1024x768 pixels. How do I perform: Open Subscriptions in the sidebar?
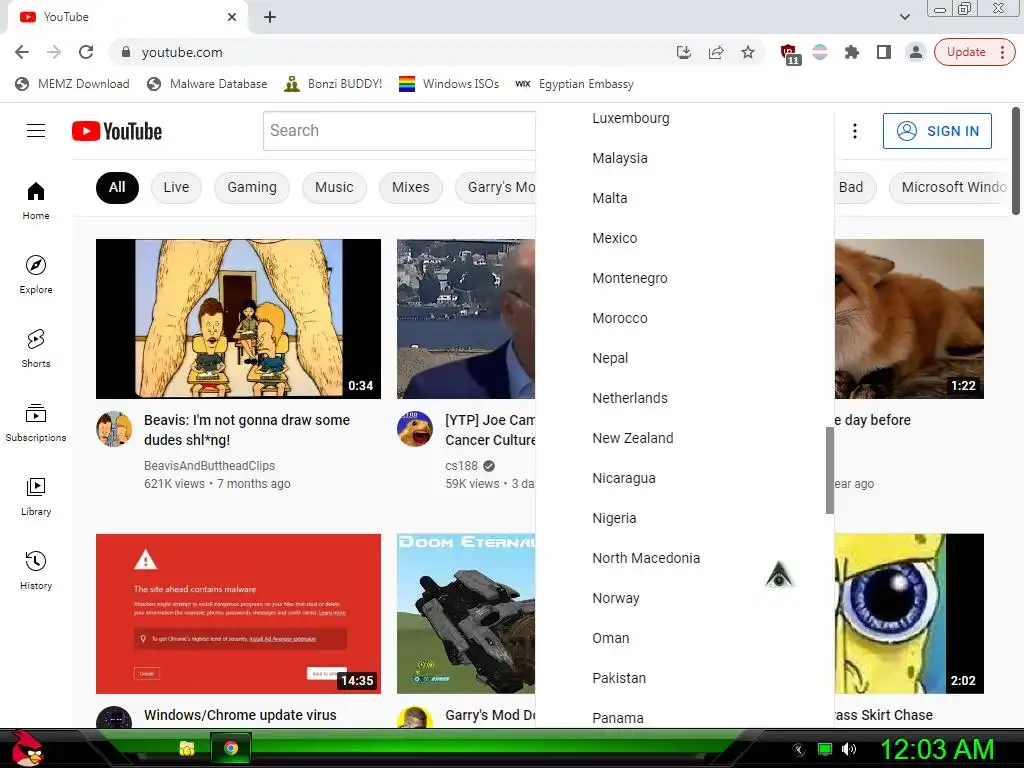pos(36,423)
